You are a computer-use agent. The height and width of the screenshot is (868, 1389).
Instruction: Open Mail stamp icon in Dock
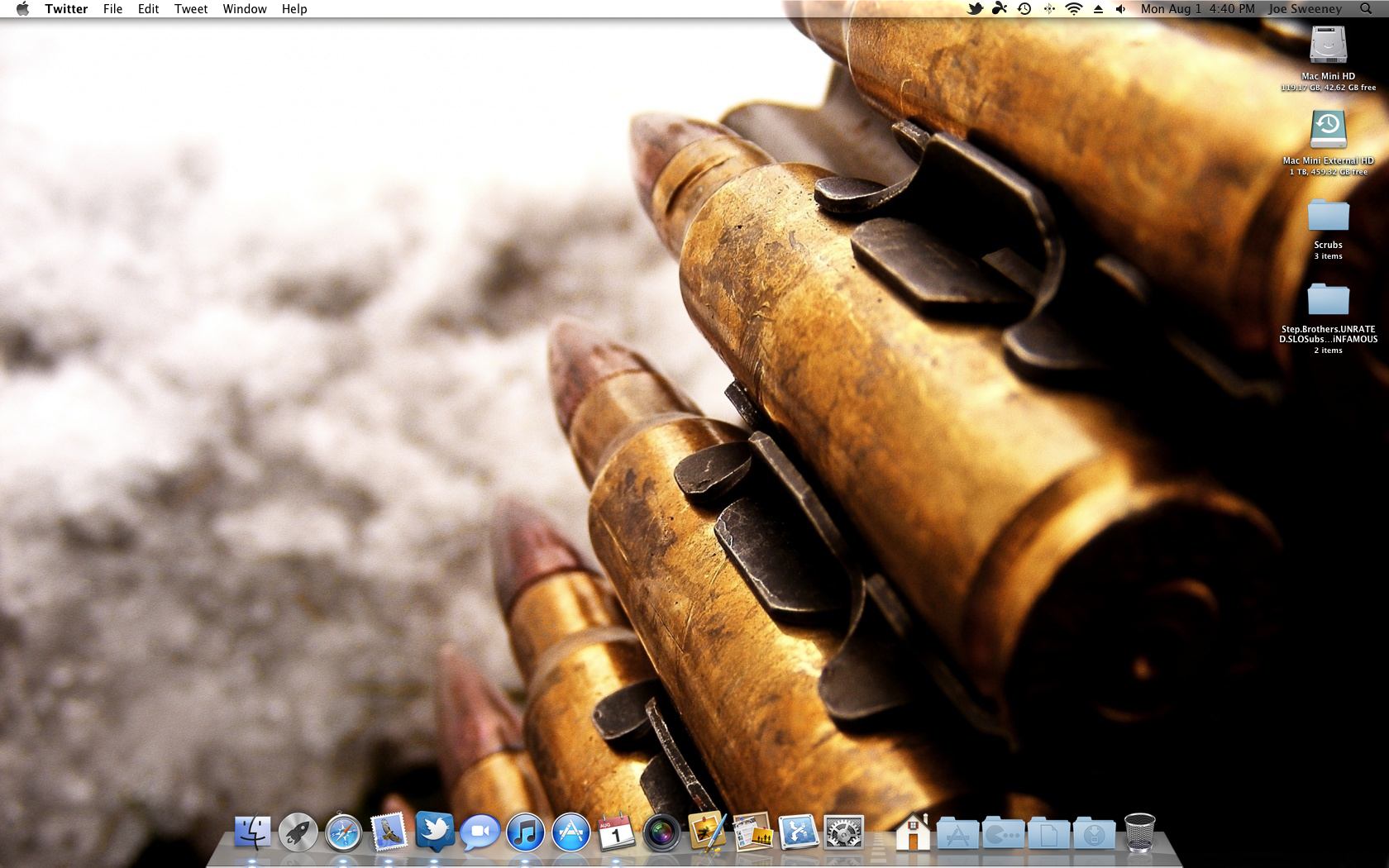389,832
